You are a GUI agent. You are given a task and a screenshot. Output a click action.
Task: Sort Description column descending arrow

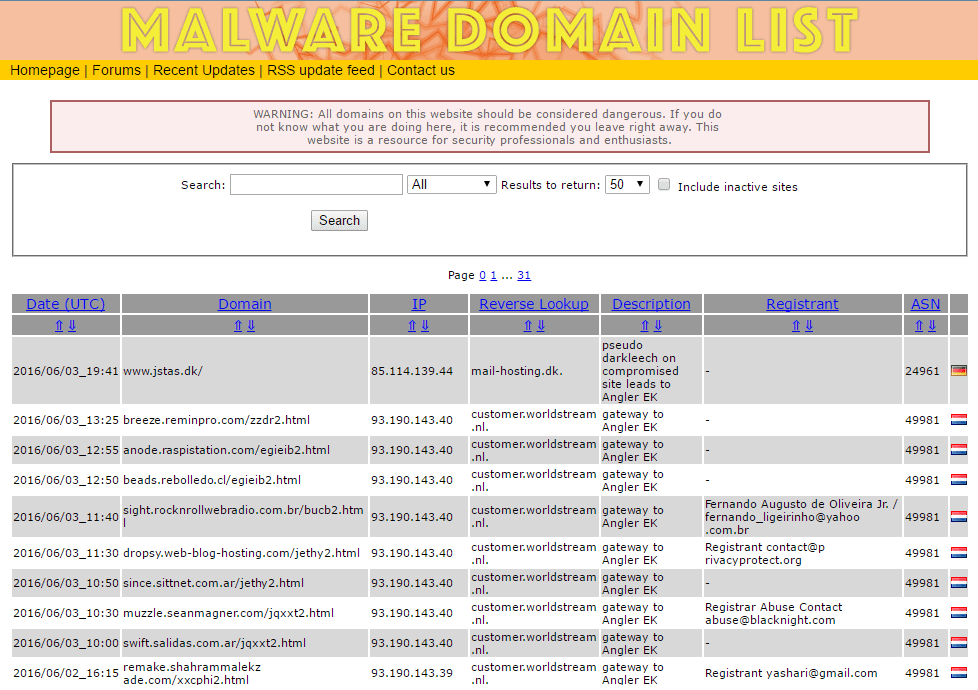coord(657,326)
